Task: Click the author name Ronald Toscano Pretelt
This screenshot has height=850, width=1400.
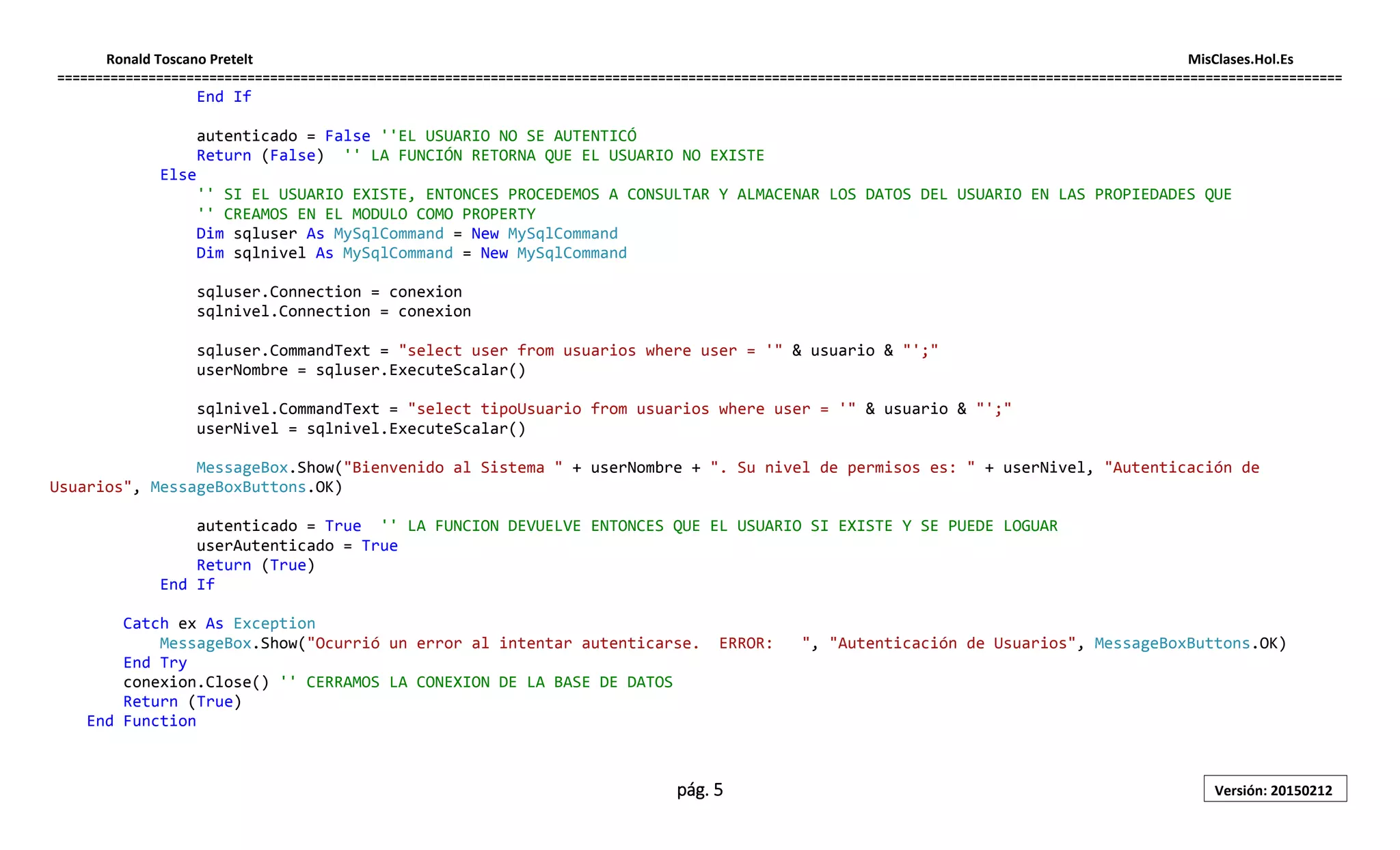Action: [179, 59]
